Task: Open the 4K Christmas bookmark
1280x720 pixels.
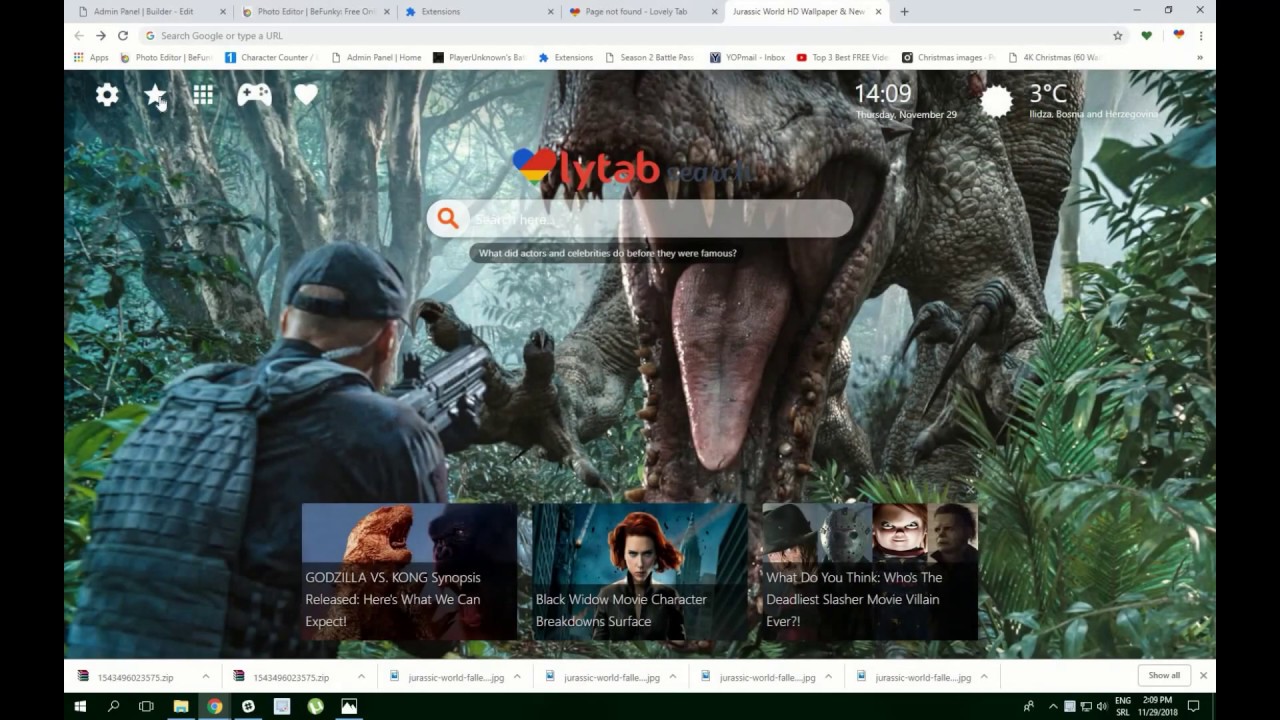Action: pos(1054,57)
